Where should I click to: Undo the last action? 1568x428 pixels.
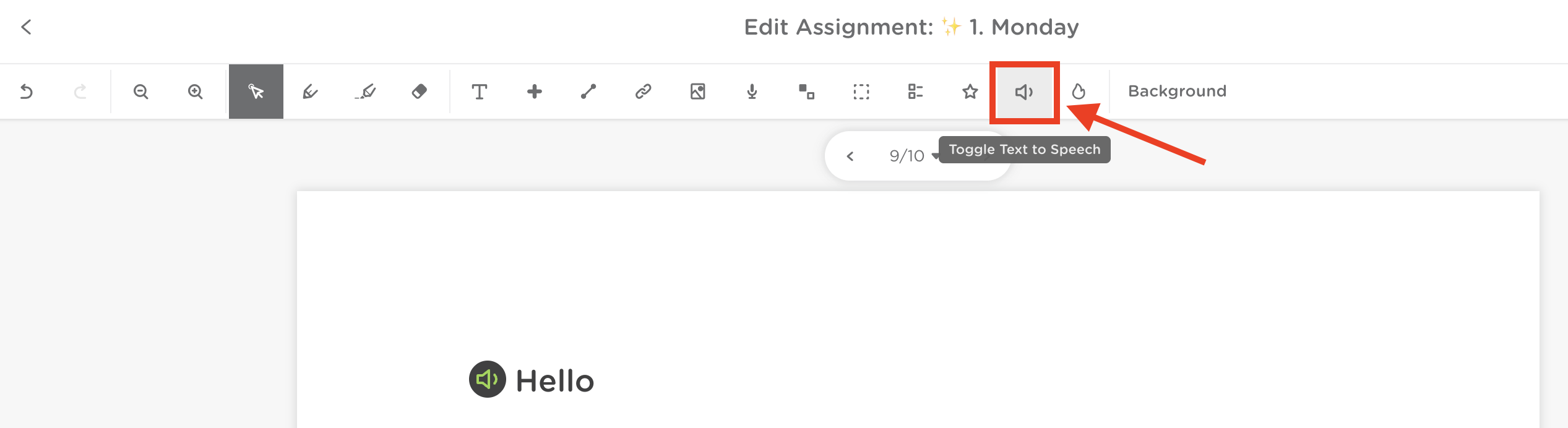26,92
